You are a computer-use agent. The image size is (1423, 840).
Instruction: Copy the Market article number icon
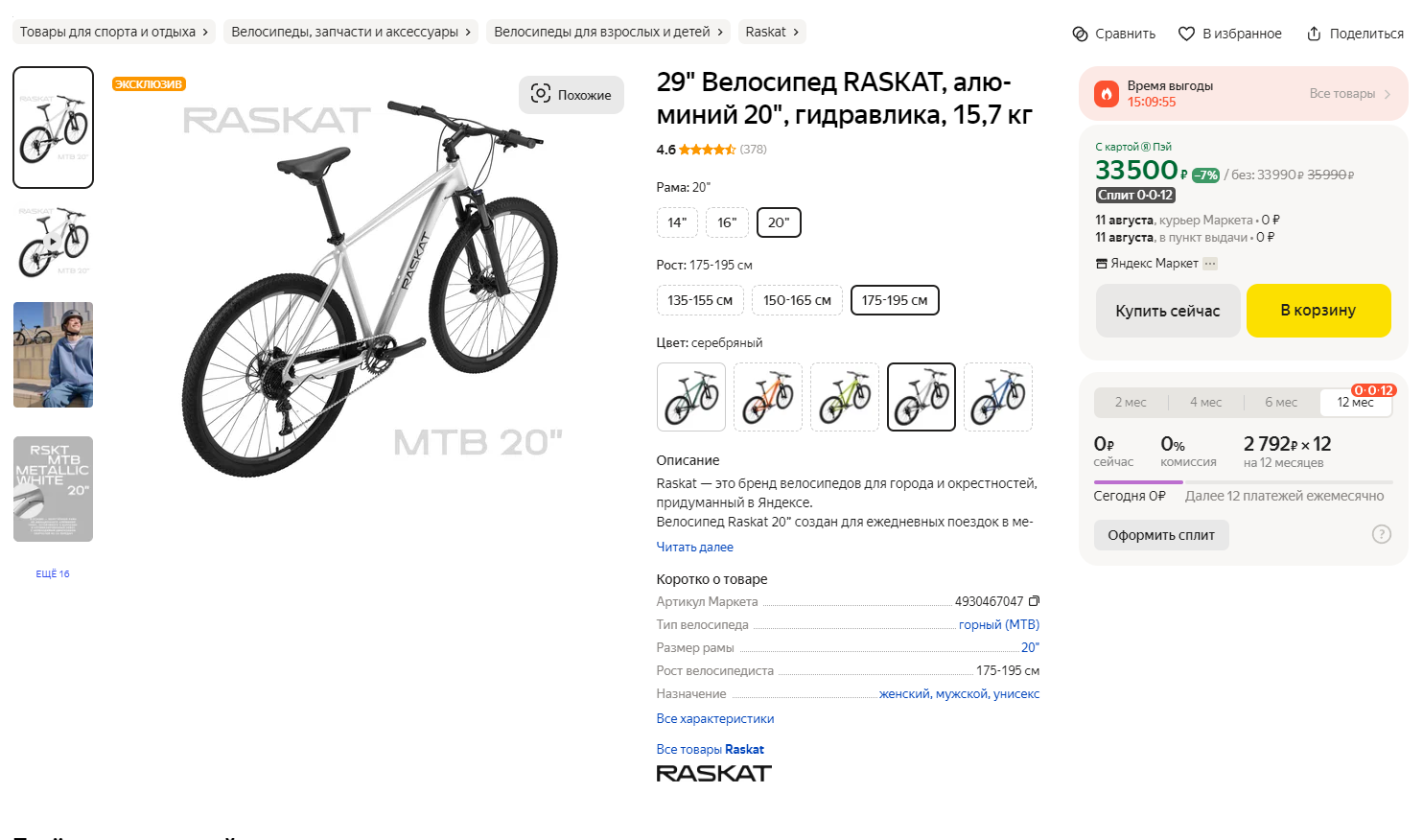pyautogui.click(x=1034, y=601)
